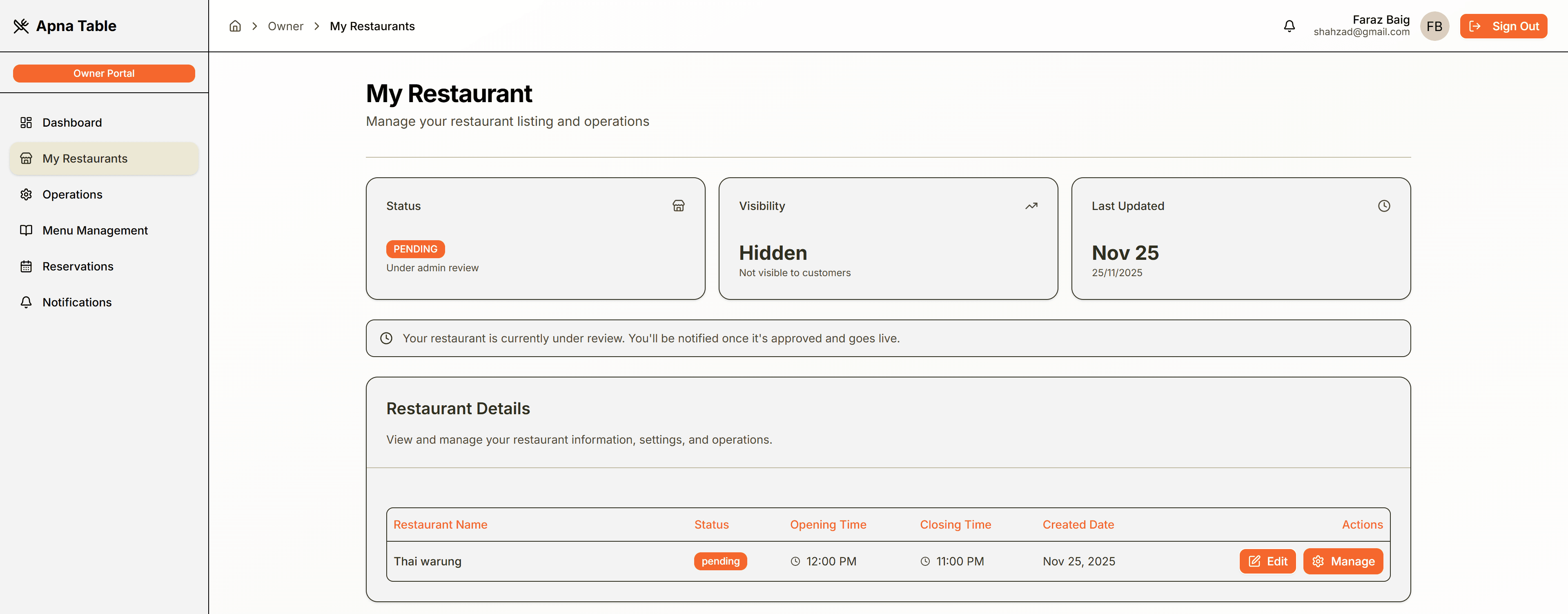Image resolution: width=1568 pixels, height=614 pixels.
Task: Click the pending status badge for Thai warung
Action: pyautogui.click(x=721, y=561)
